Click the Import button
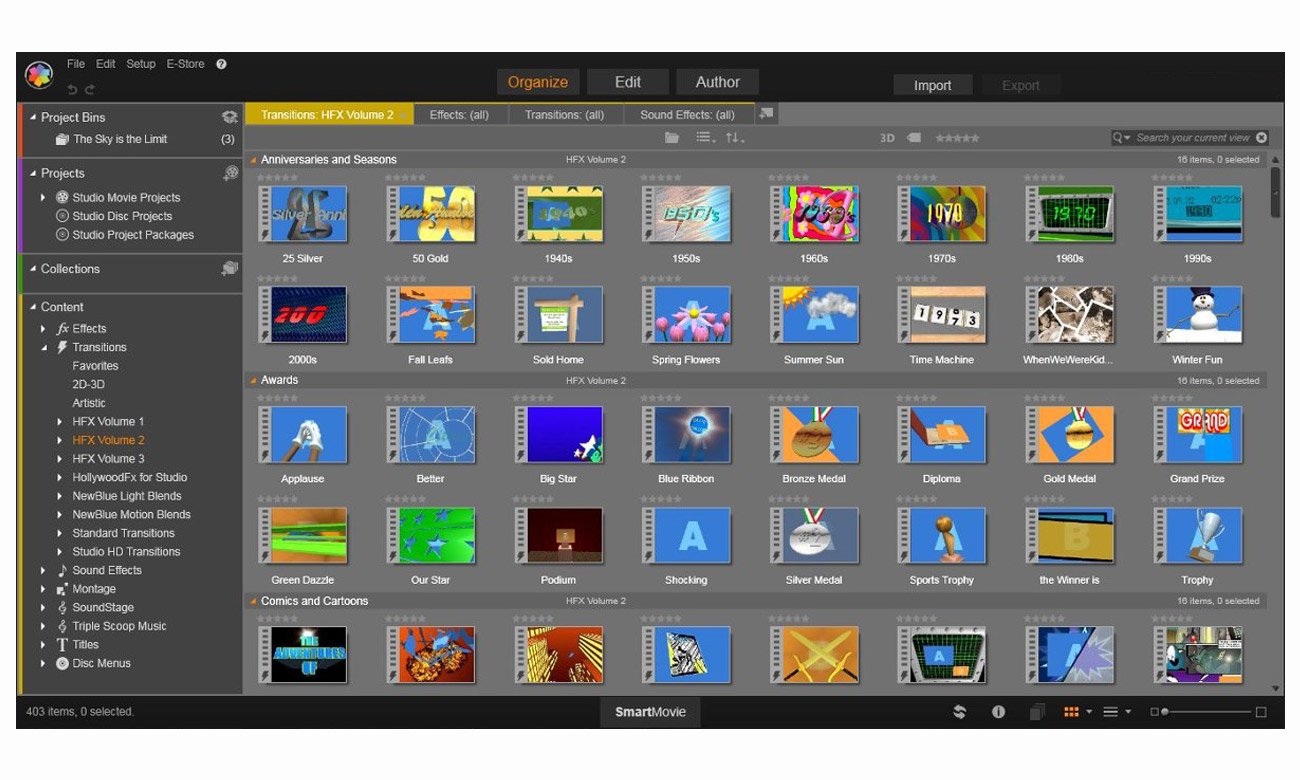The image size is (1300, 780). point(932,86)
